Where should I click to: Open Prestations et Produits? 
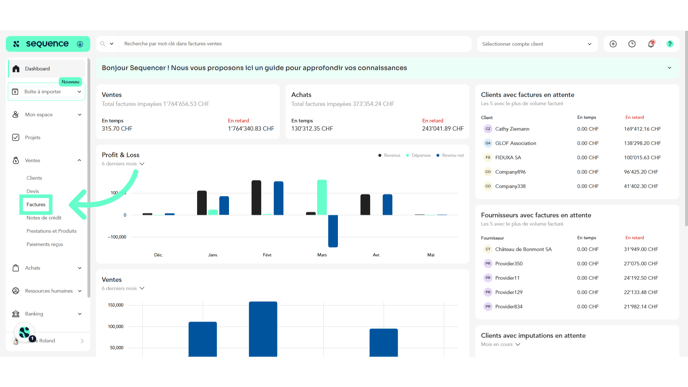coord(51,231)
